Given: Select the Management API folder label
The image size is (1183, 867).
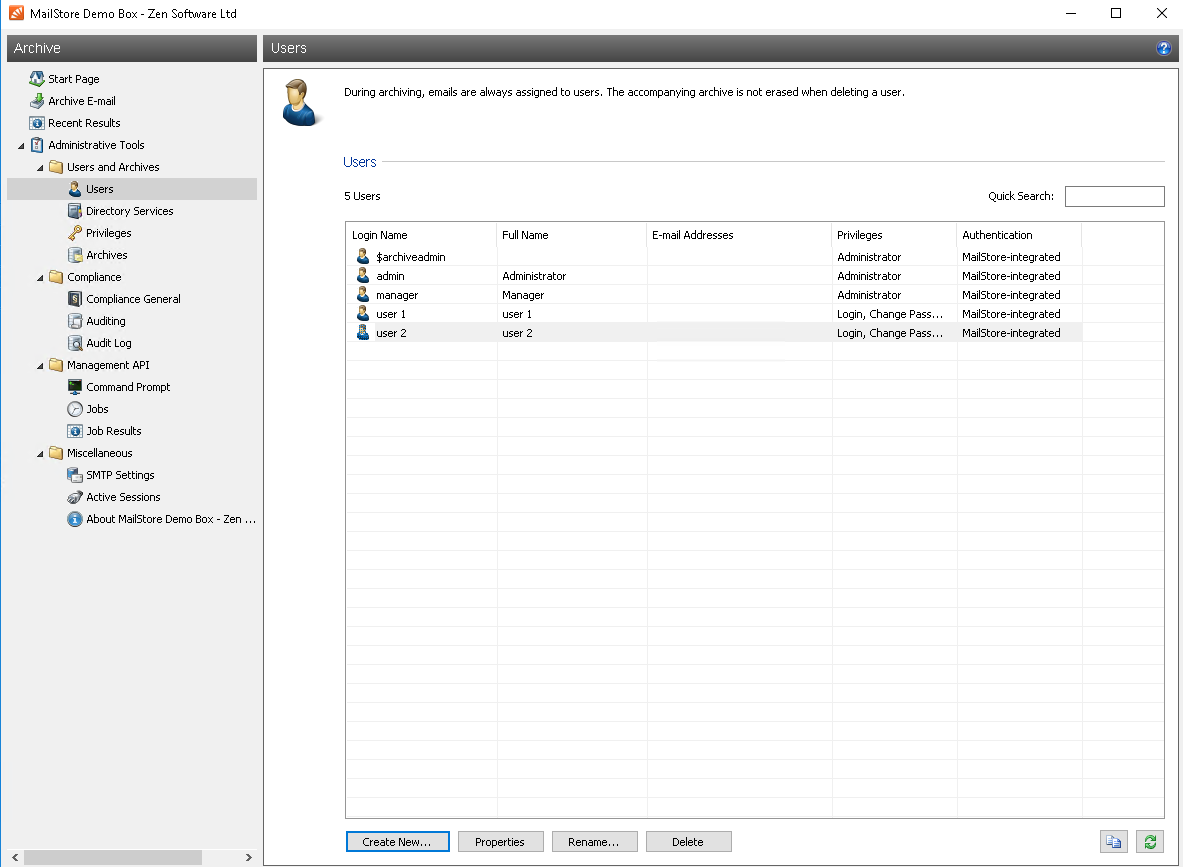Looking at the screenshot, I should click(108, 364).
